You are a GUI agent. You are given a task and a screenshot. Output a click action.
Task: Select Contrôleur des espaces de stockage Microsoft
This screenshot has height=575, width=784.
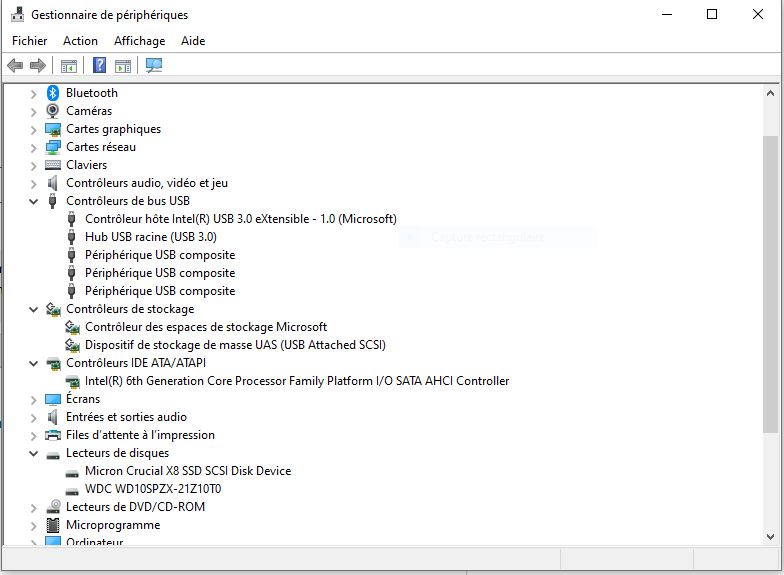point(206,327)
